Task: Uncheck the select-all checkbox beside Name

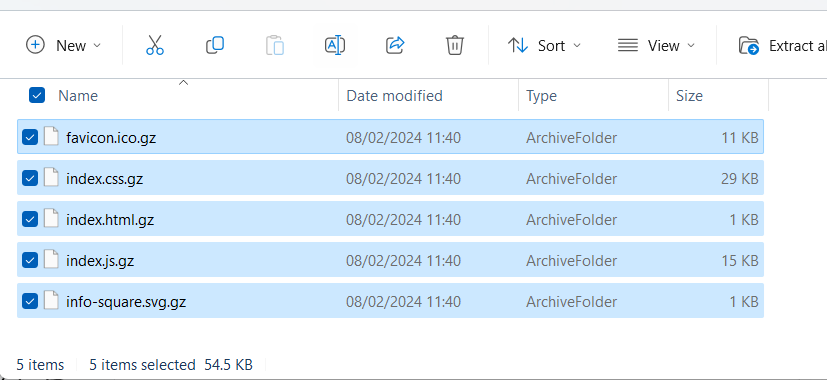Action: point(37,96)
